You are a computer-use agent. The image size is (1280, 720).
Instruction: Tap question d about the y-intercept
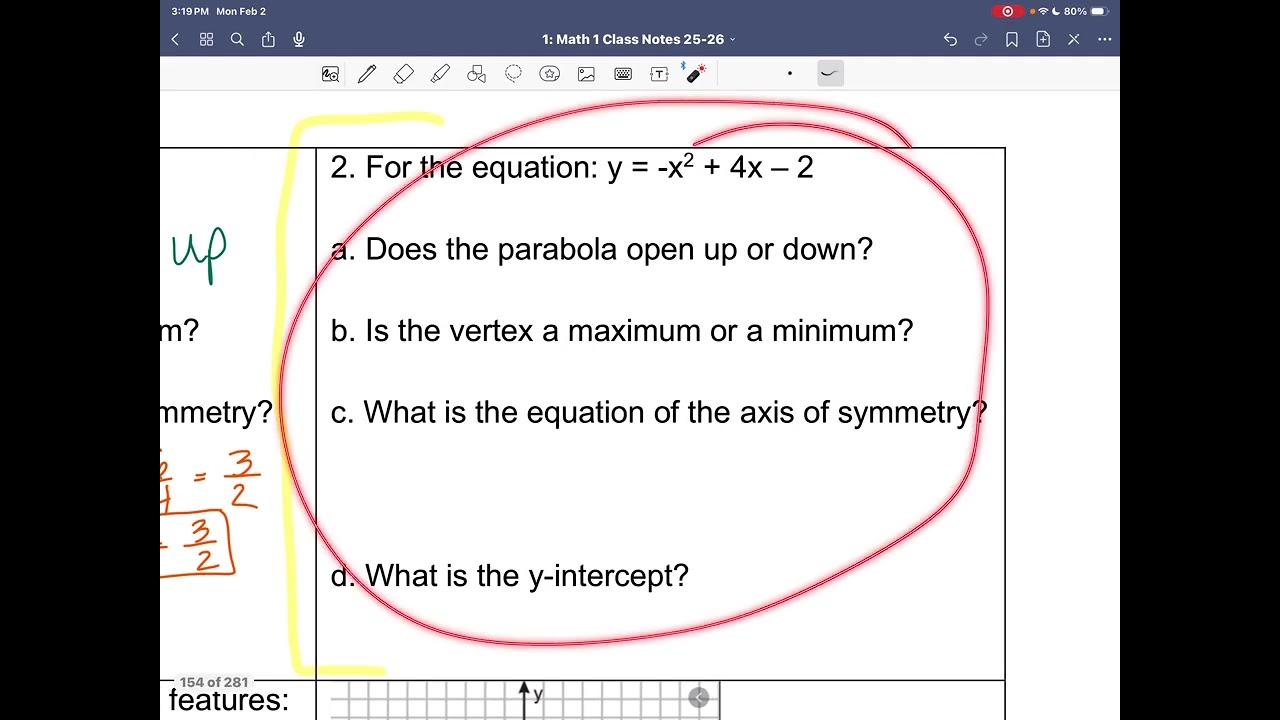[510, 575]
